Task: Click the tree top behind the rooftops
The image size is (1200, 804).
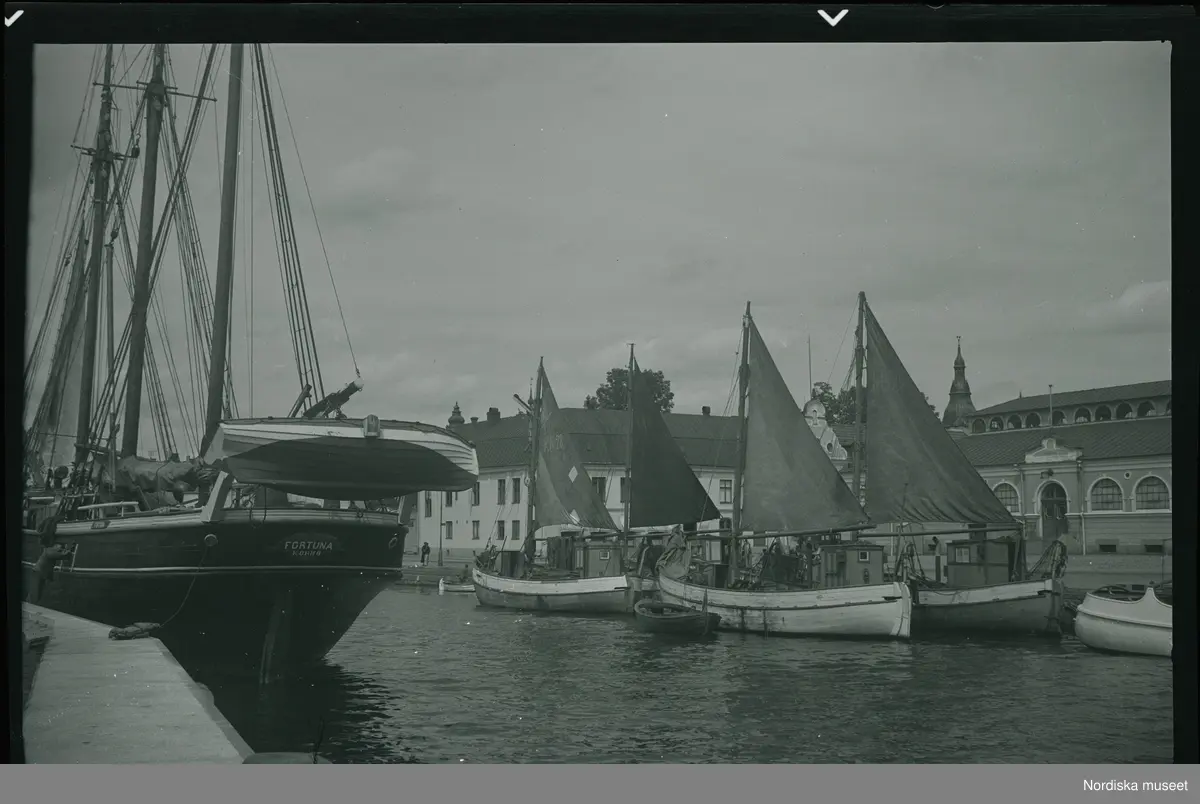Action: click(x=630, y=390)
